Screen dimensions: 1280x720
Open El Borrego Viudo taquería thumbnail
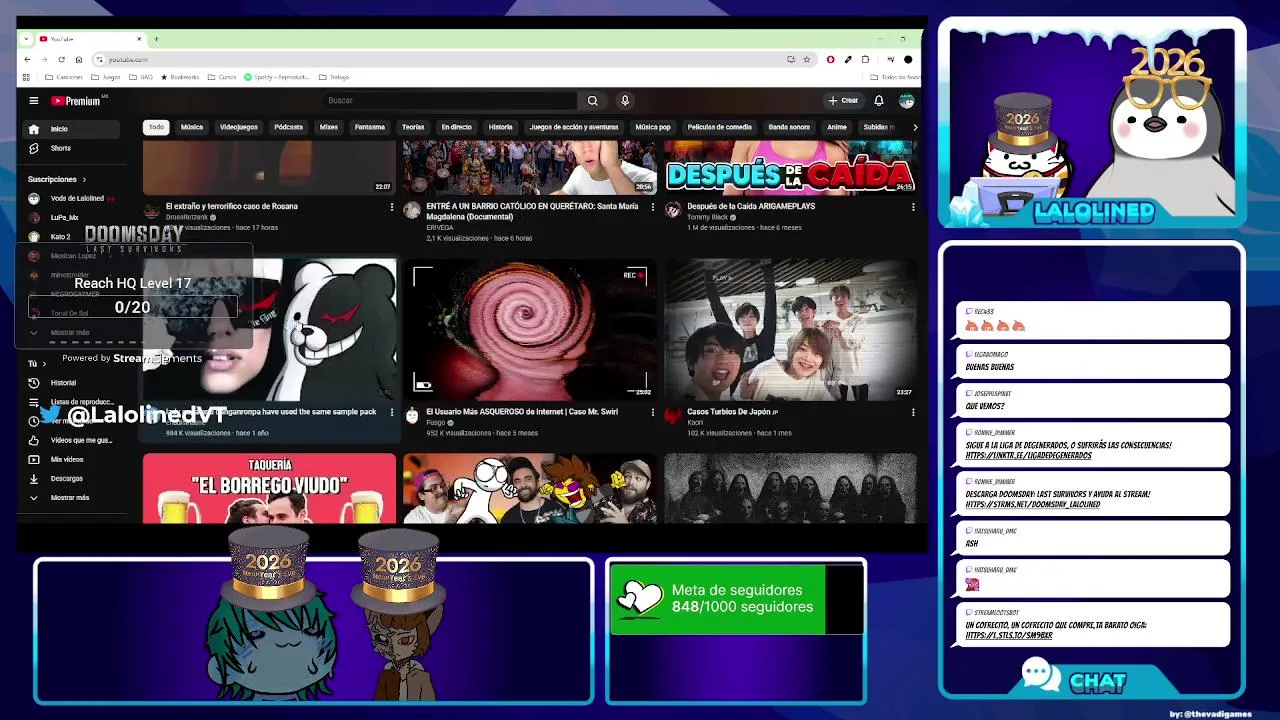(x=269, y=488)
